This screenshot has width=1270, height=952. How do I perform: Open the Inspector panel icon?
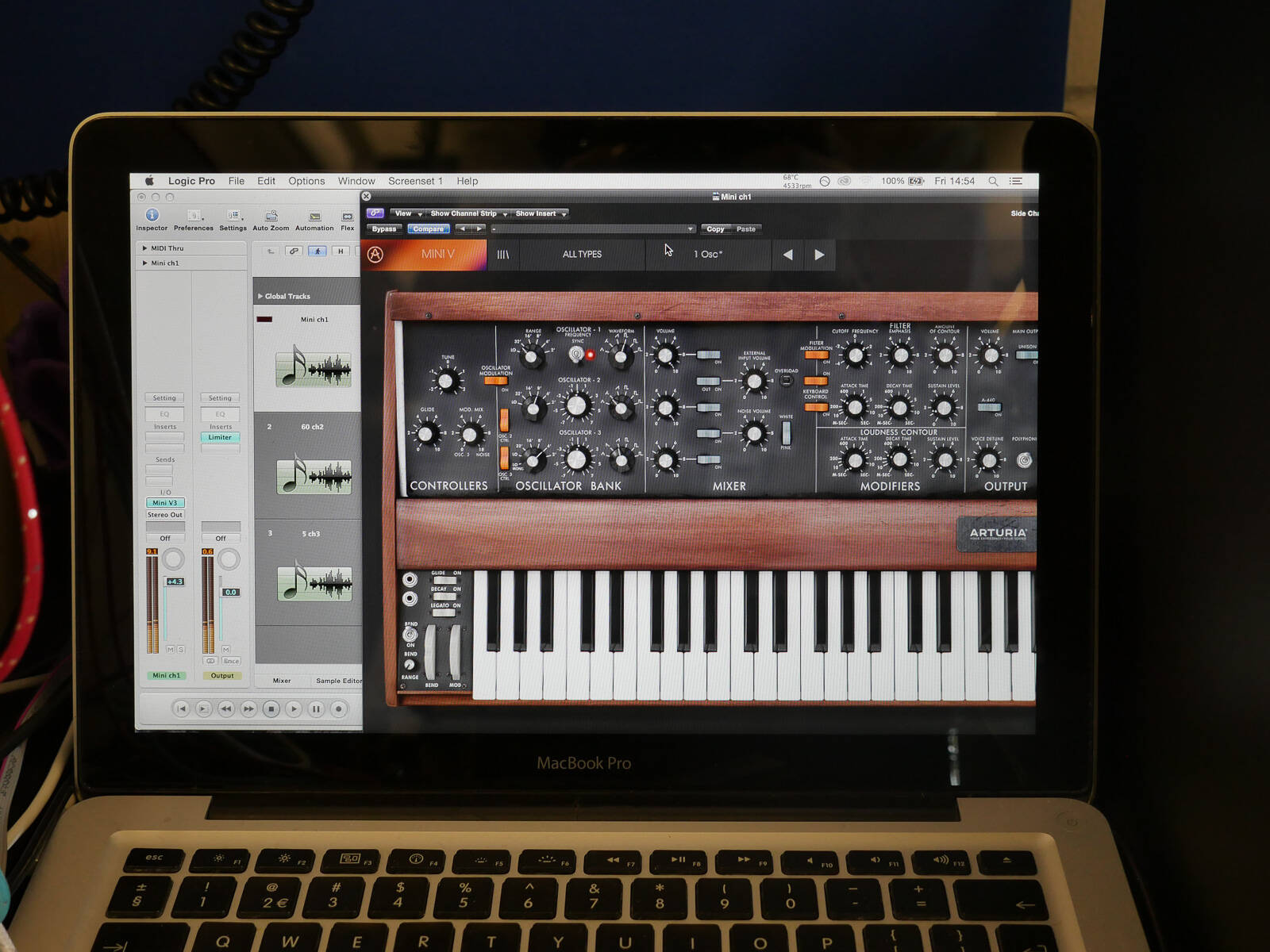pos(152,215)
